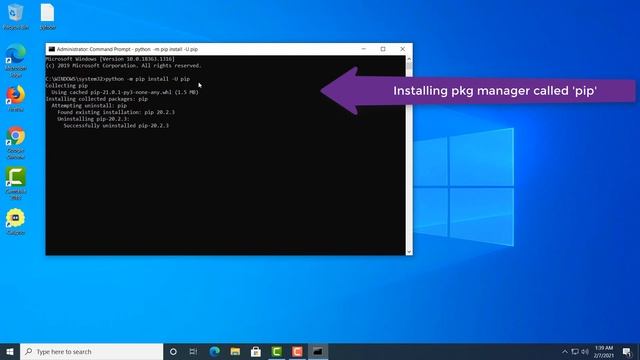This screenshot has width=640, height=360.
Task: Click the 'Microsoft Windows [Version' header line
Action: 110,59
